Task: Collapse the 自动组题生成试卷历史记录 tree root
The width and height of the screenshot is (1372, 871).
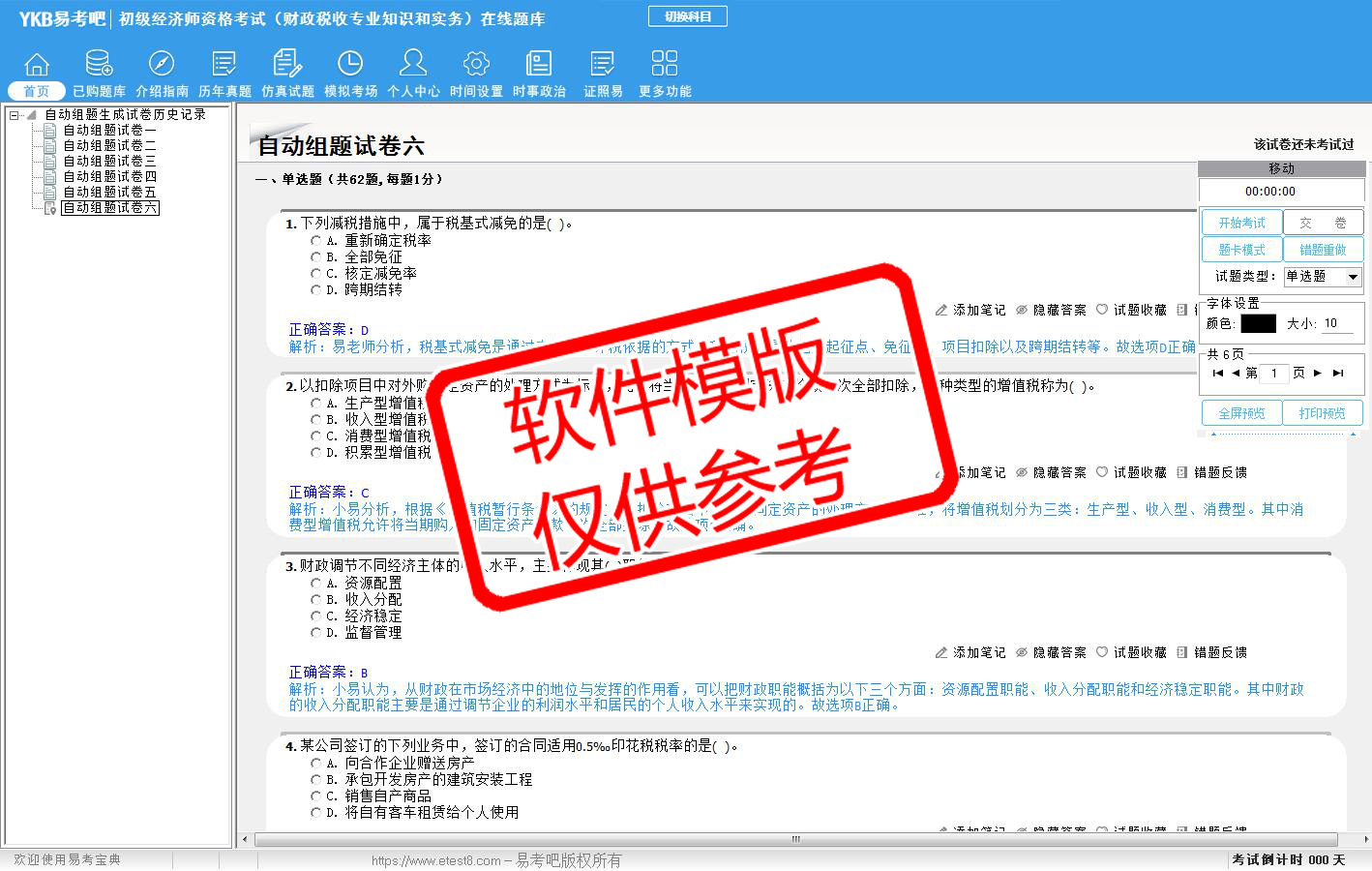Action: (x=15, y=115)
